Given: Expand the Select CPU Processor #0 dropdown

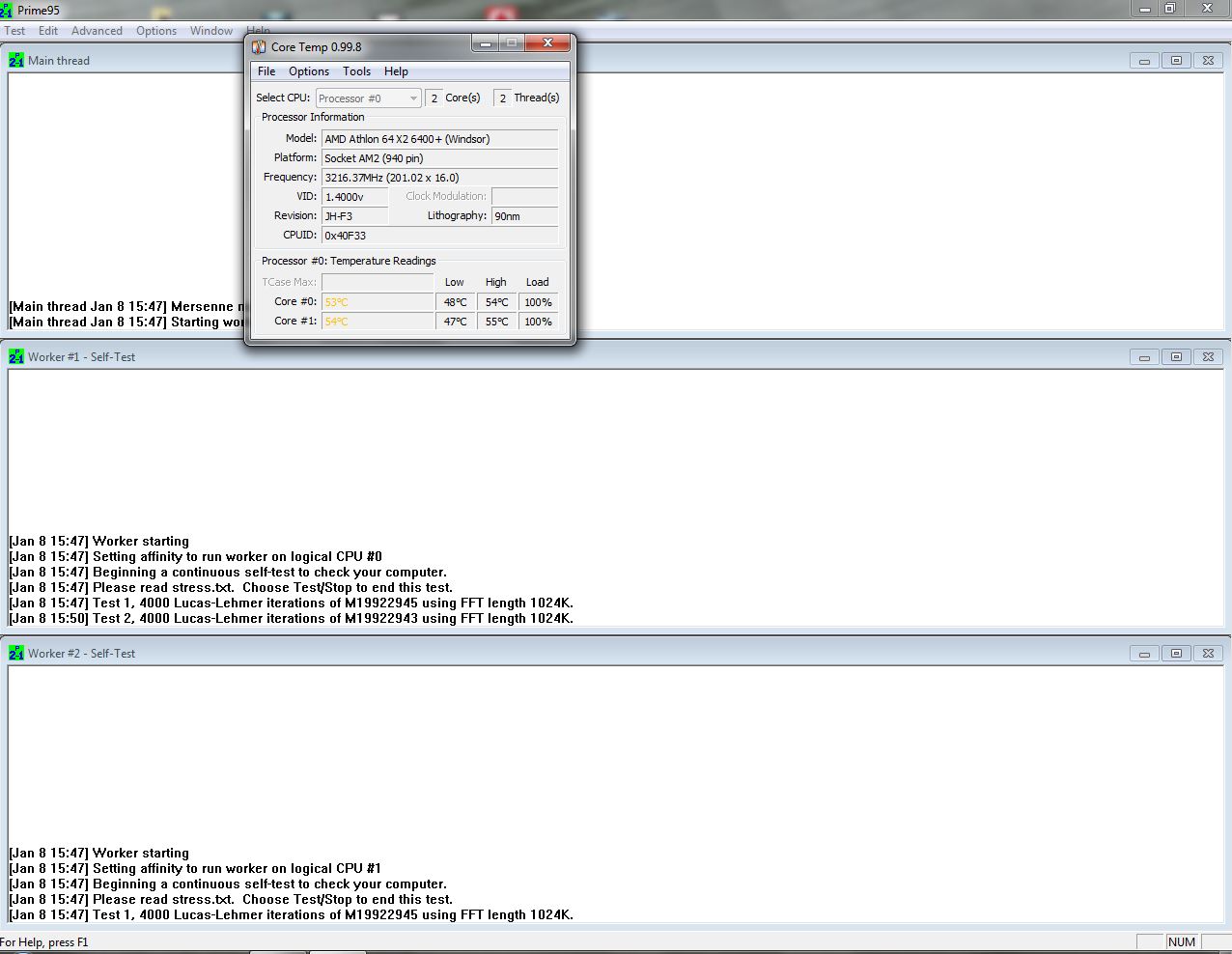Looking at the screenshot, I should 369,98.
